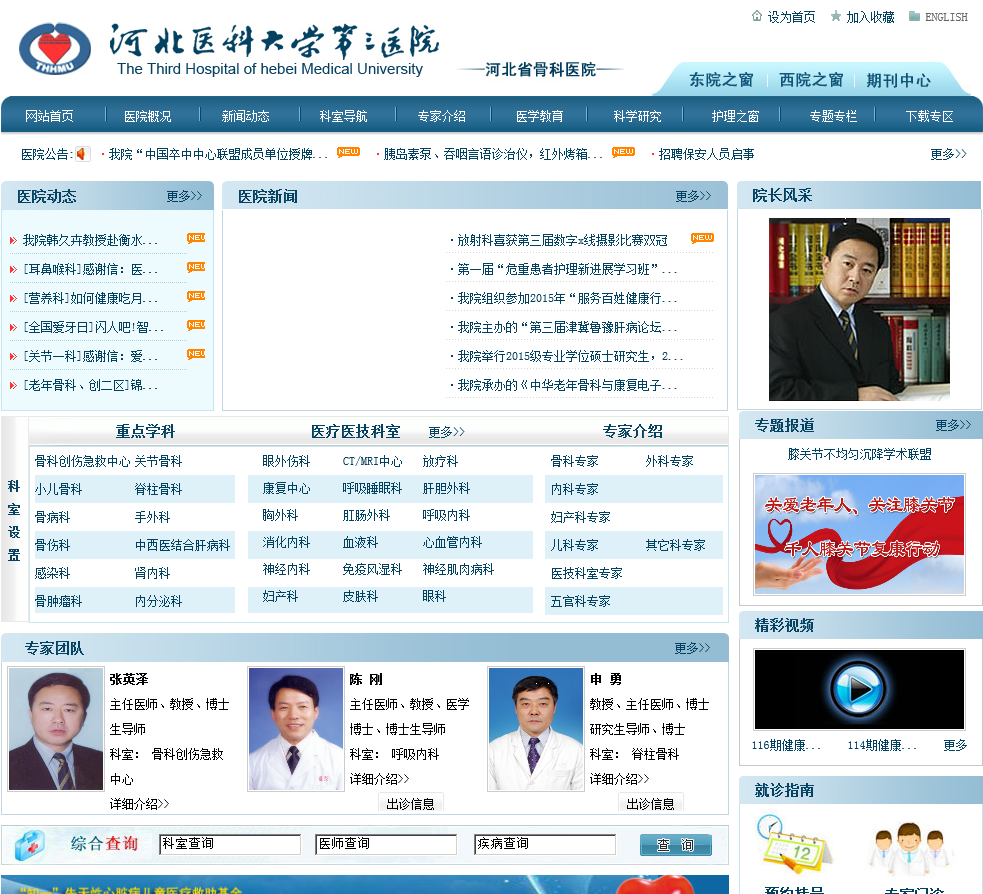Switch to 西院之窗 tab
983x894 pixels.
click(811, 80)
